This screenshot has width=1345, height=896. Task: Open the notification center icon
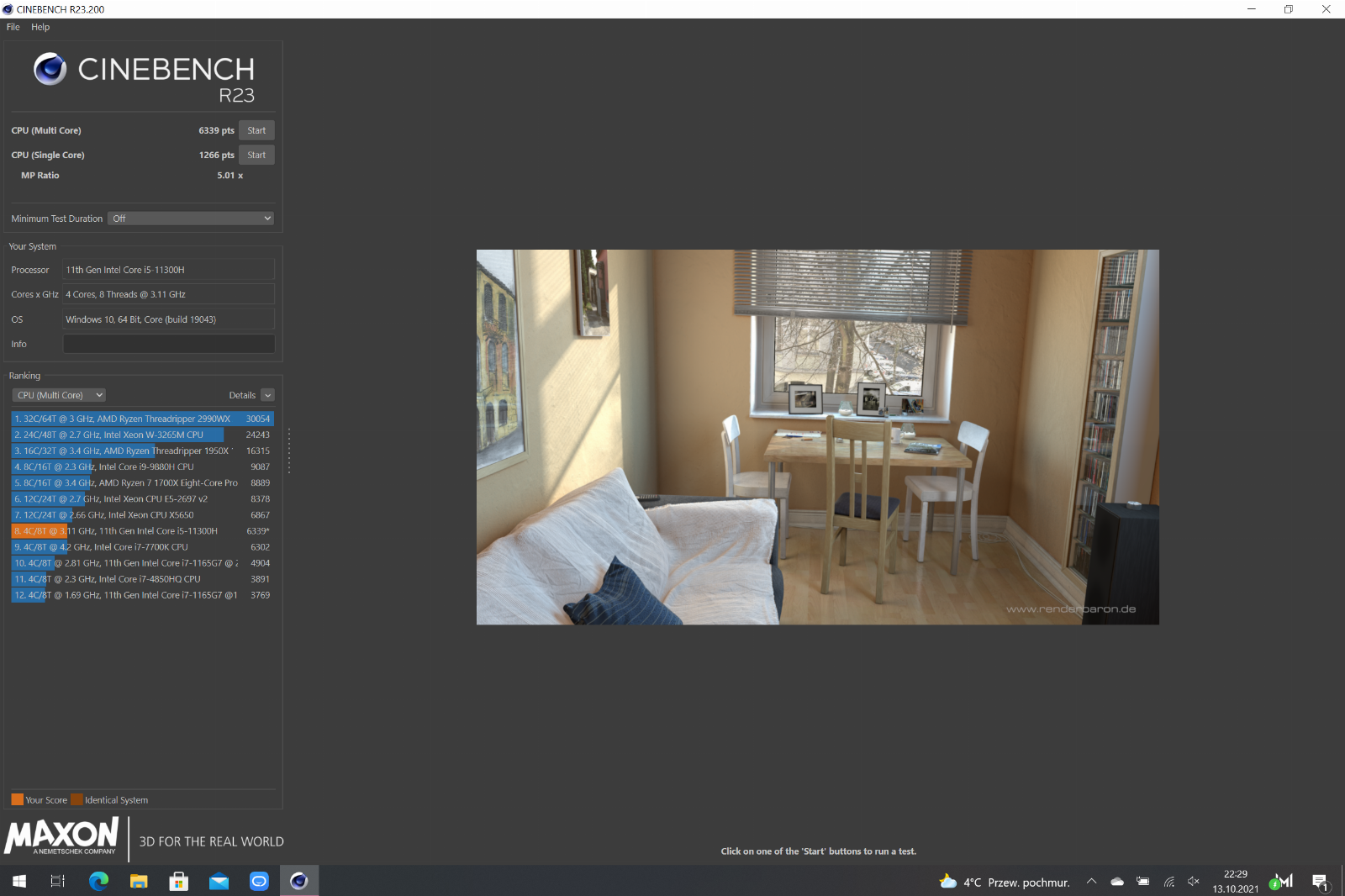click(1320, 881)
